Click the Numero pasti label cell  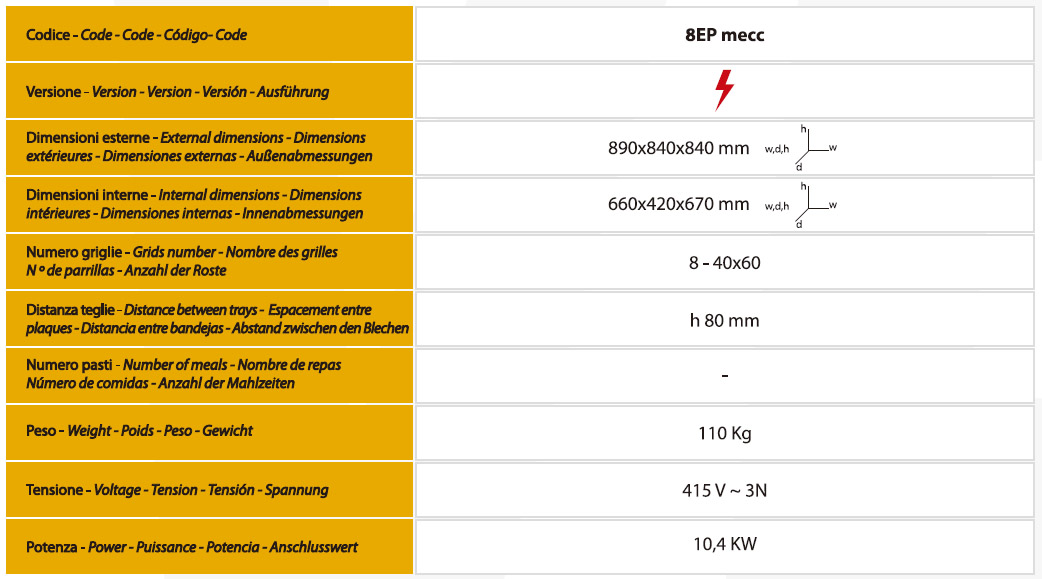pos(207,374)
